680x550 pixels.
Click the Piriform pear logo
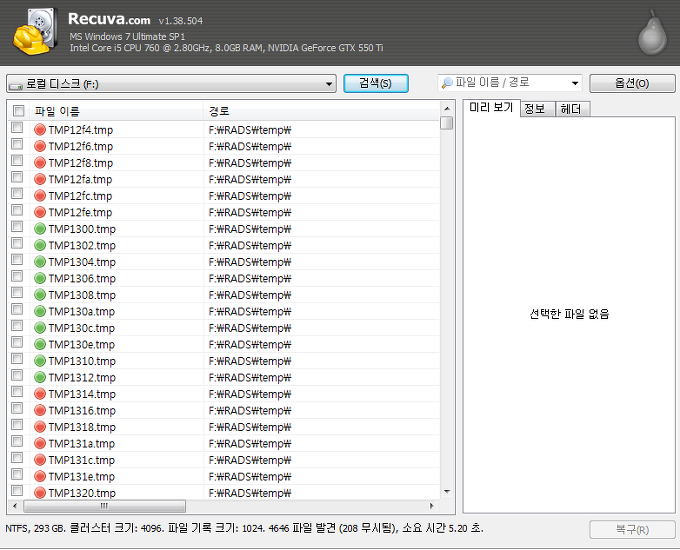pyautogui.click(x=652, y=34)
